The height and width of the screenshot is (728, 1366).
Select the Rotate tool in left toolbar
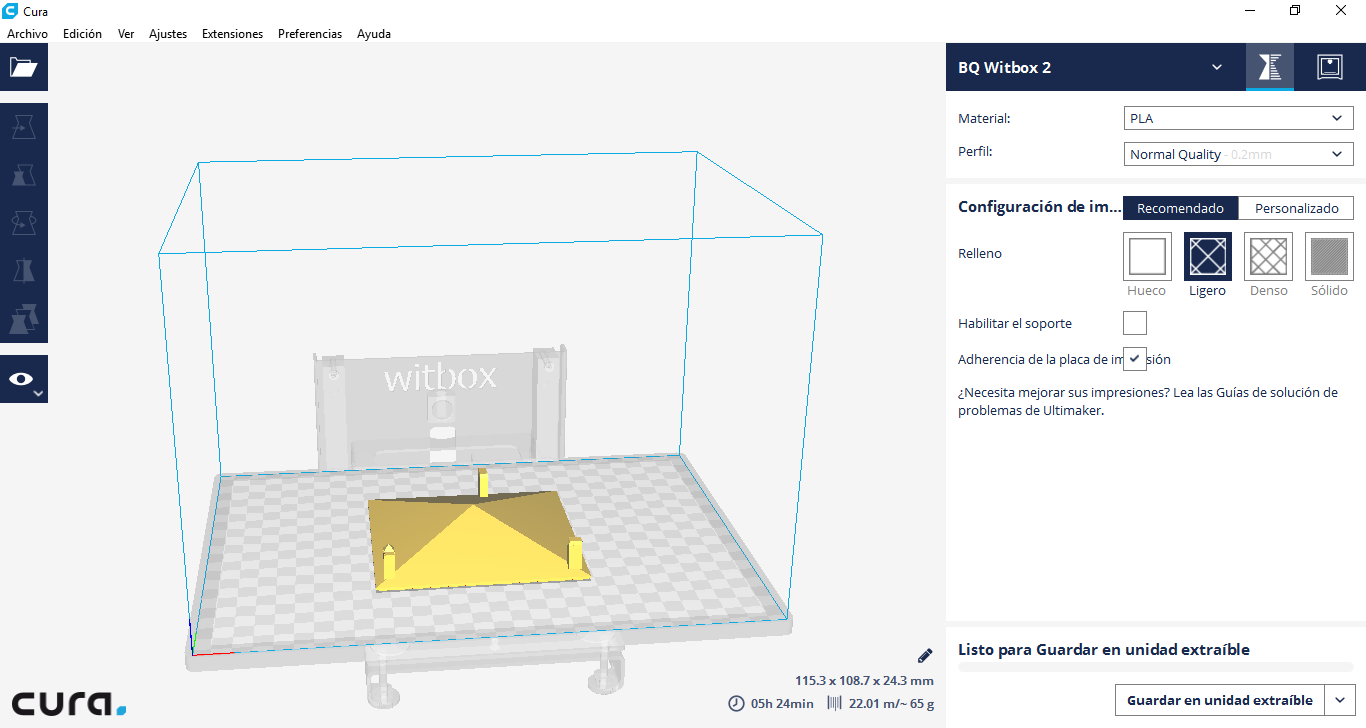tap(24, 223)
